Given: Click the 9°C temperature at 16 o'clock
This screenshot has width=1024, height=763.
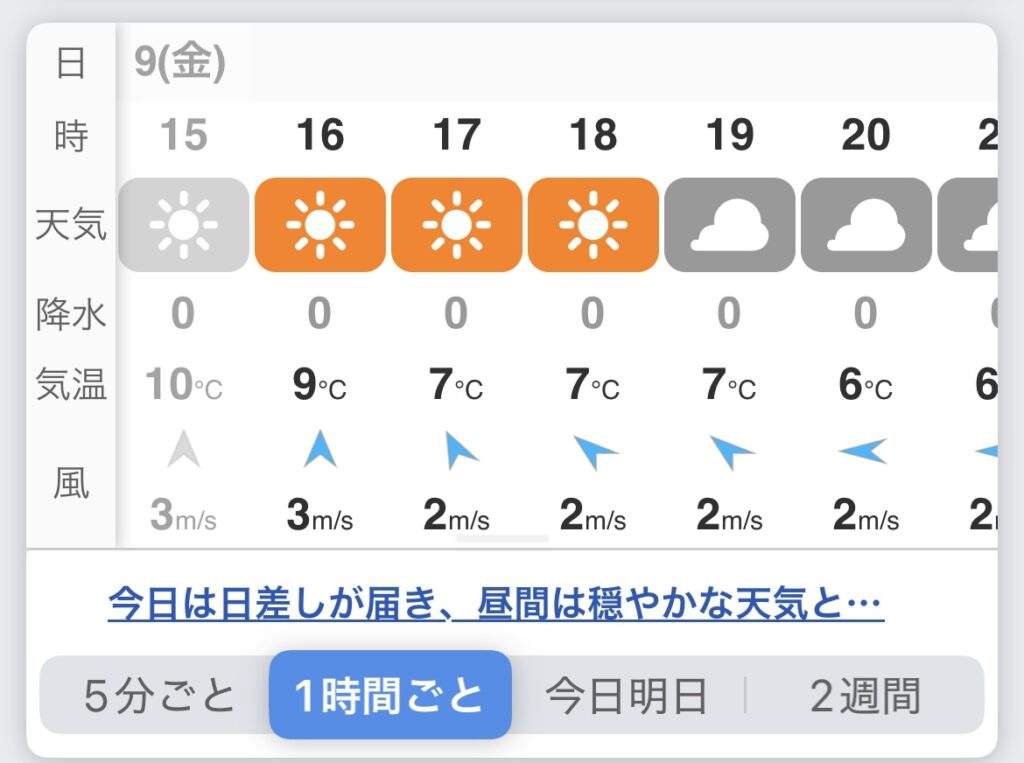Looking at the screenshot, I should (320, 384).
